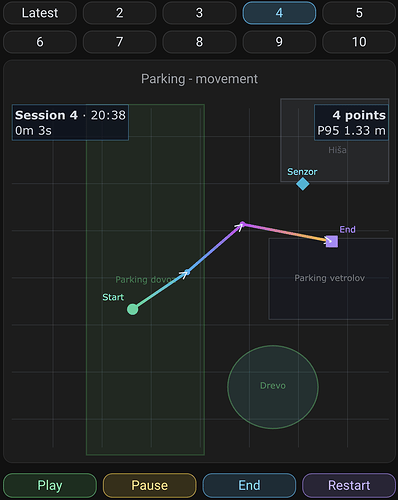This screenshot has height=500, width=398.
Task: Open session 10
Action: pyautogui.click(x=359, y=42)
